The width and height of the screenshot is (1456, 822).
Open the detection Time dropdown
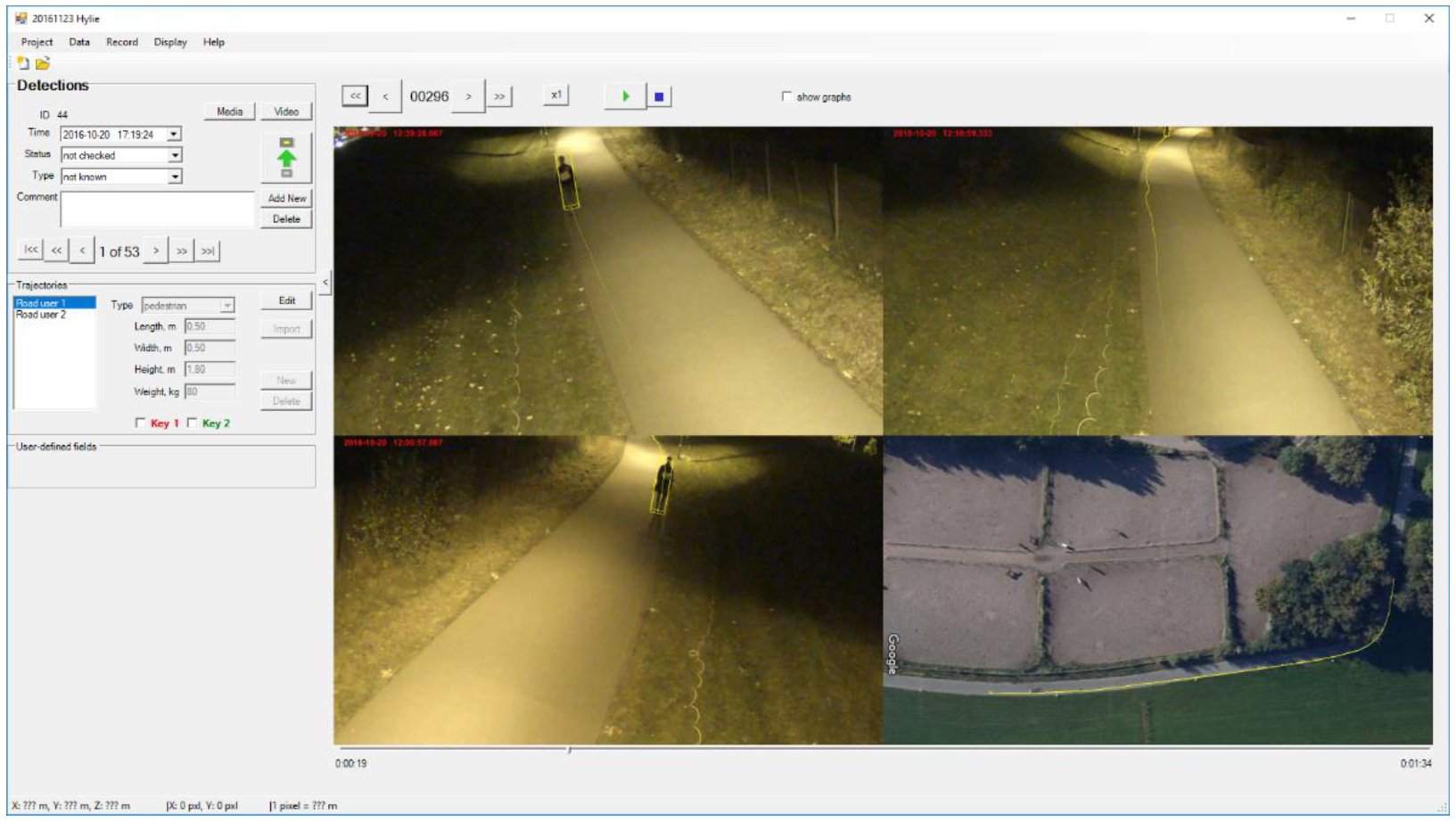[x=174, y=134]
